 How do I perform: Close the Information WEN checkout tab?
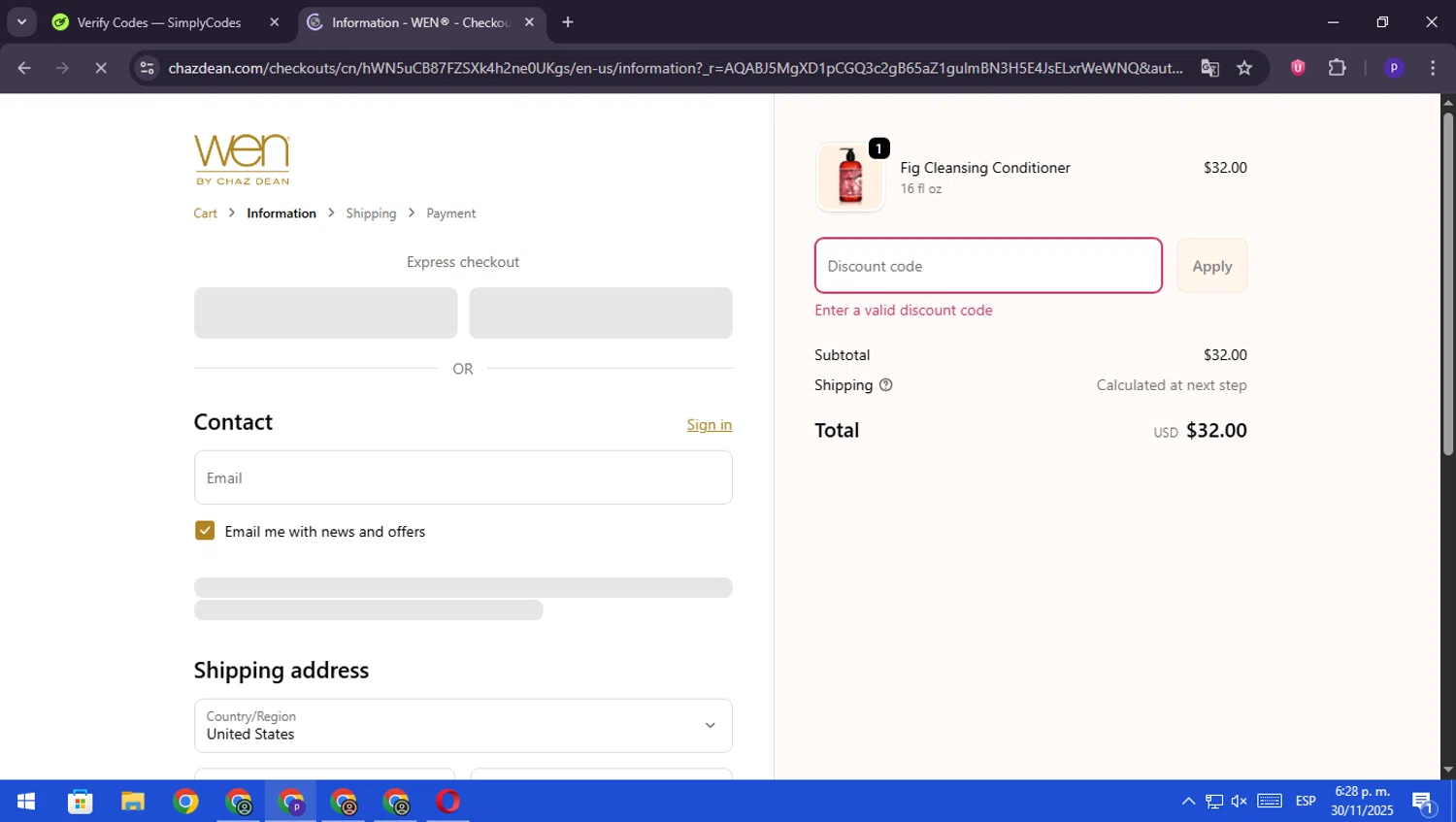pyautogui.click(x=529, y=22)
